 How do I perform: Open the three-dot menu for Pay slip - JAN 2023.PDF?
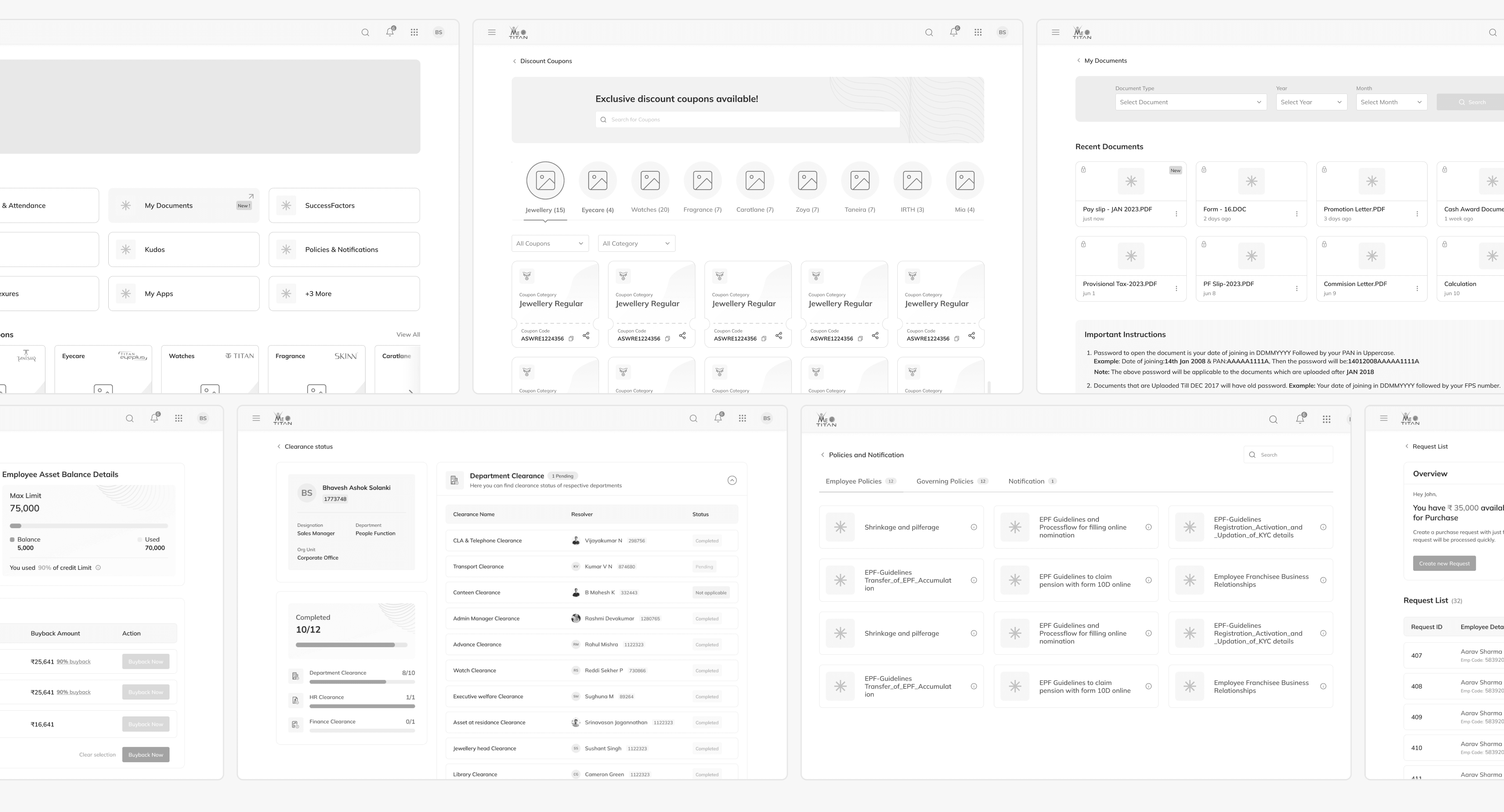1176,214
